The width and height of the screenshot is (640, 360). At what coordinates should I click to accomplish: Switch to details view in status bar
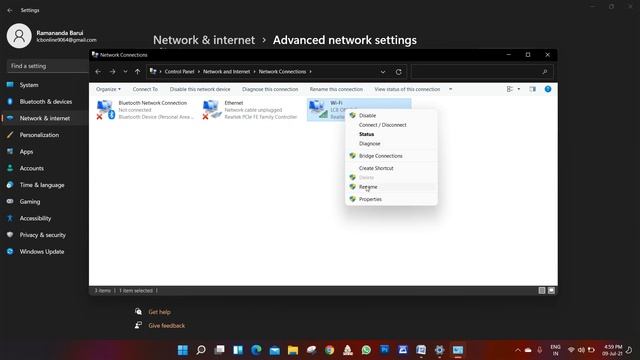542,291
